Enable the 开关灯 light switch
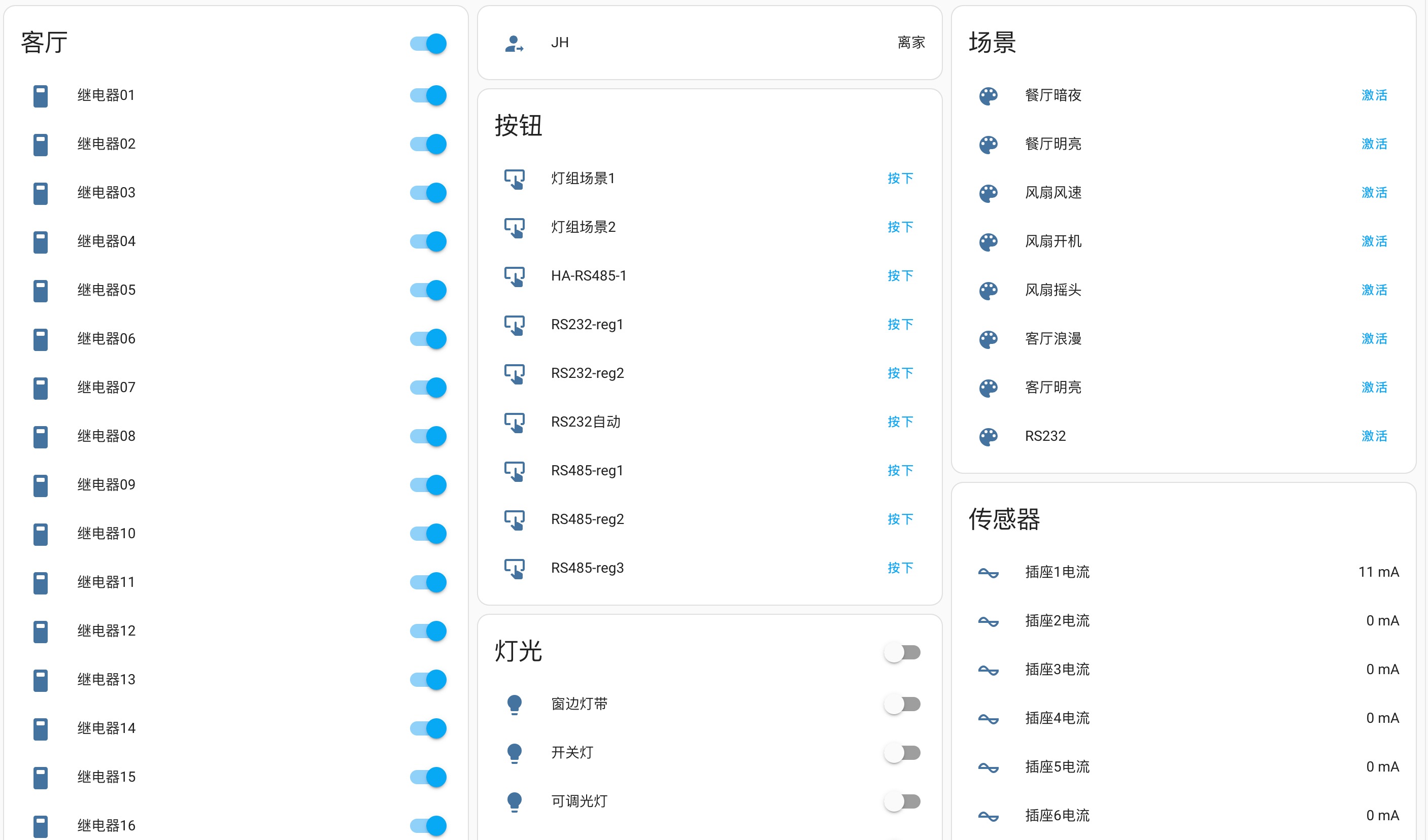The height and width of the screenshot is (840, 1428). click(902, 753)
